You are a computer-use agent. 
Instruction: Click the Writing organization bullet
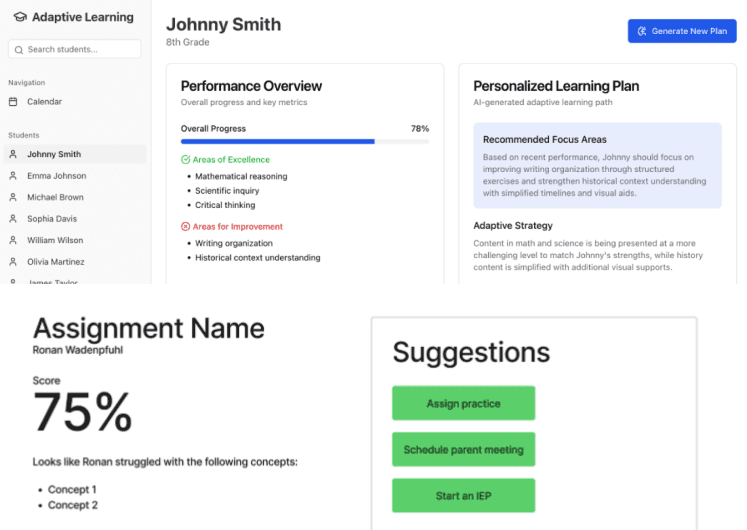click(234, 243)
